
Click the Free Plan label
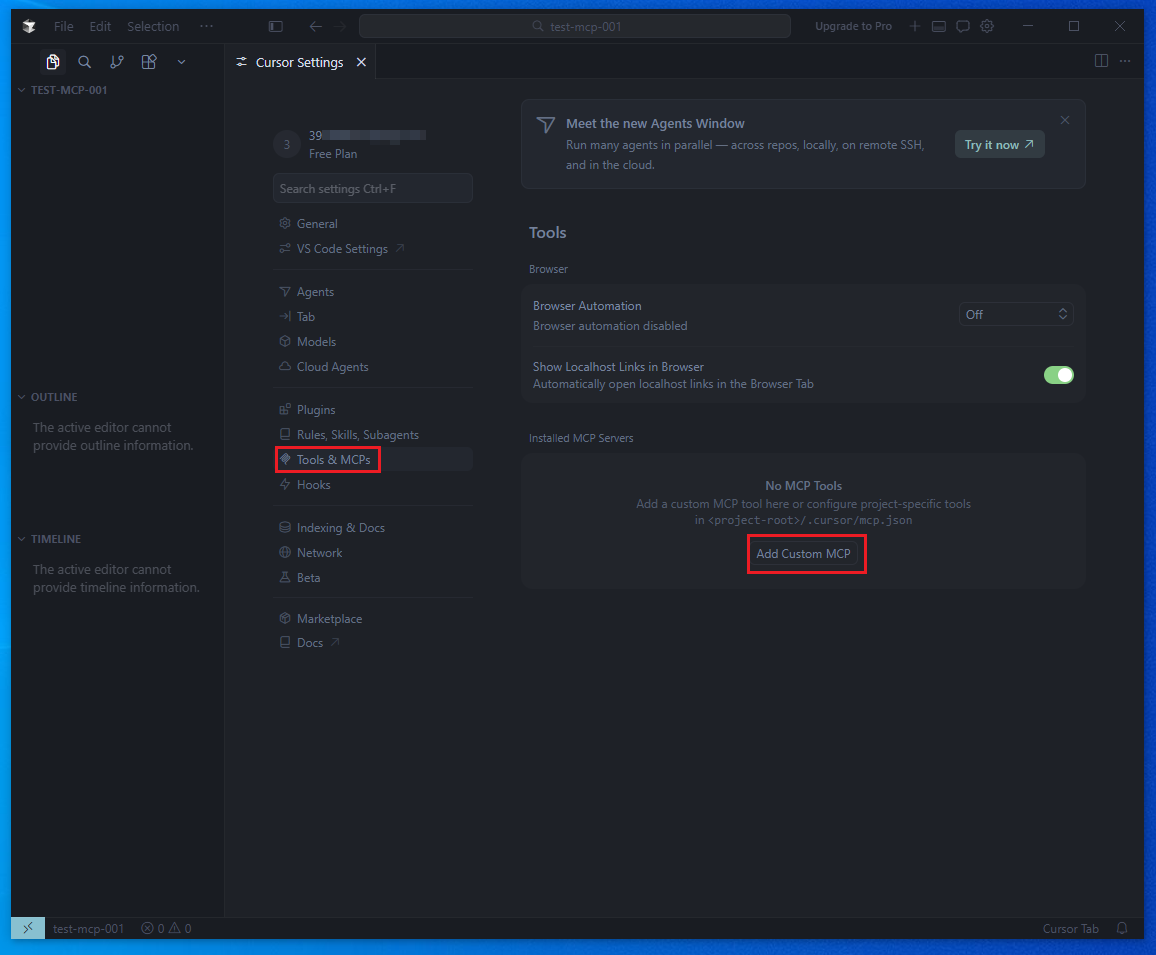tap(333, 153)
